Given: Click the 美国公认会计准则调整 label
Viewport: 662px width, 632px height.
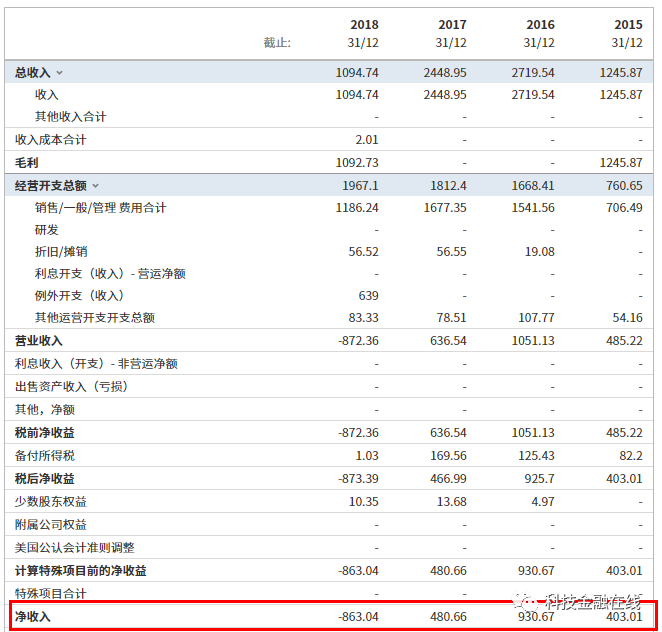Looking at the screenshot, I should click(x=75, y=548).
